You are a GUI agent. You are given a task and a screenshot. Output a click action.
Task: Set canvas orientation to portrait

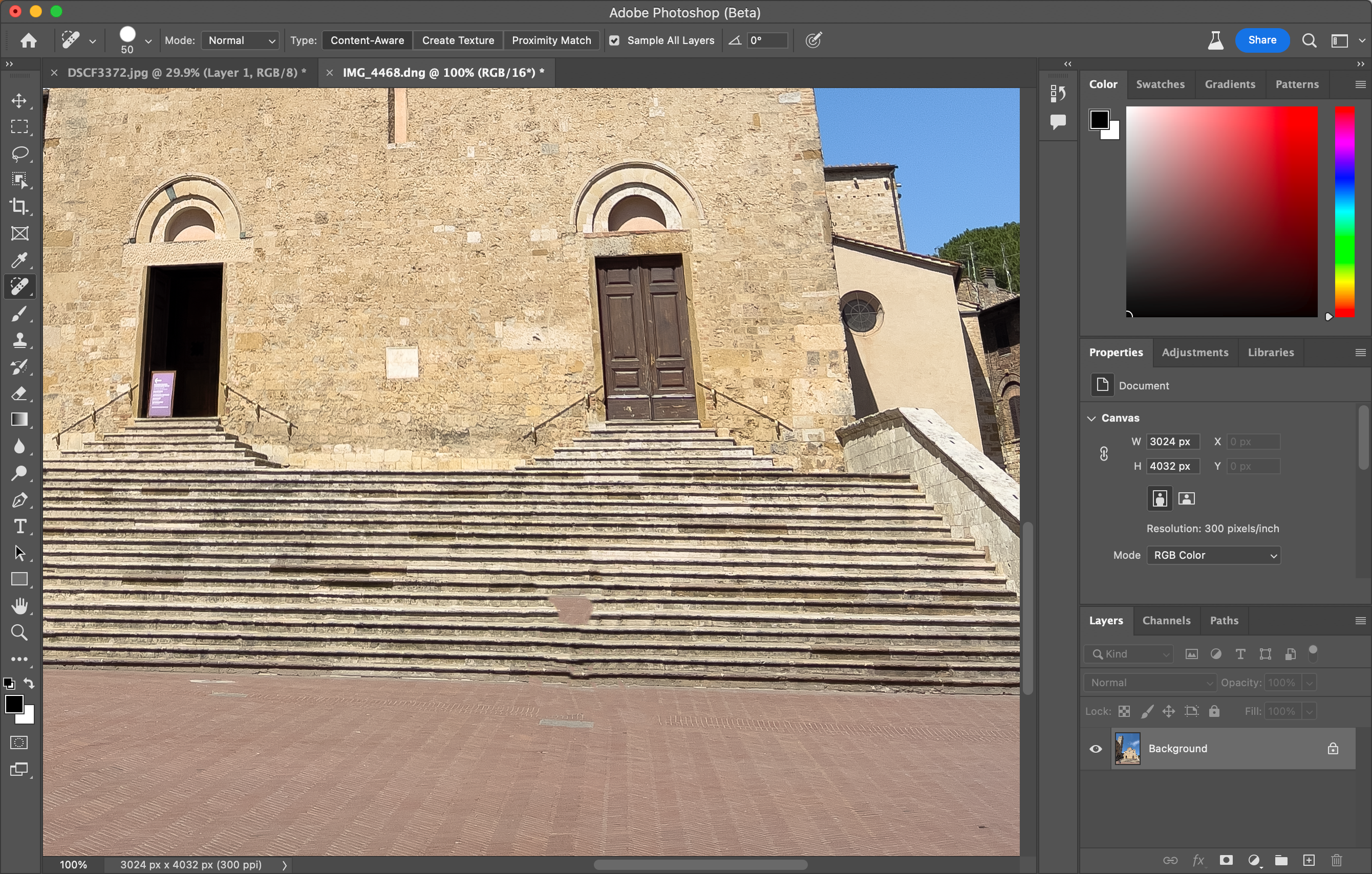click(1160, 498)
